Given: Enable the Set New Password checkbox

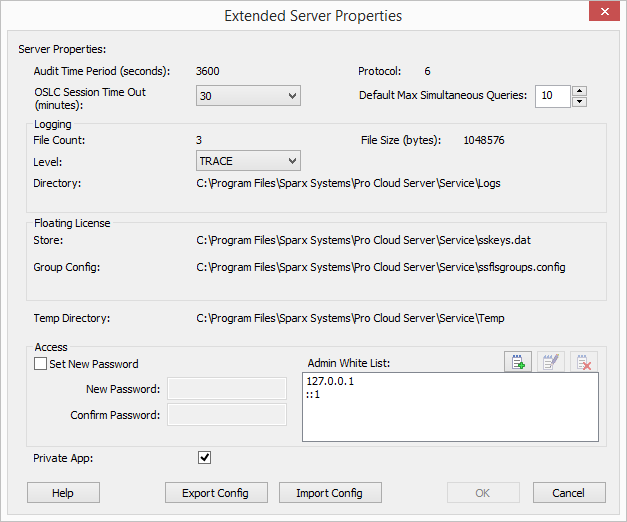Looking at the screenshot, I should click(x=40, y=364).
